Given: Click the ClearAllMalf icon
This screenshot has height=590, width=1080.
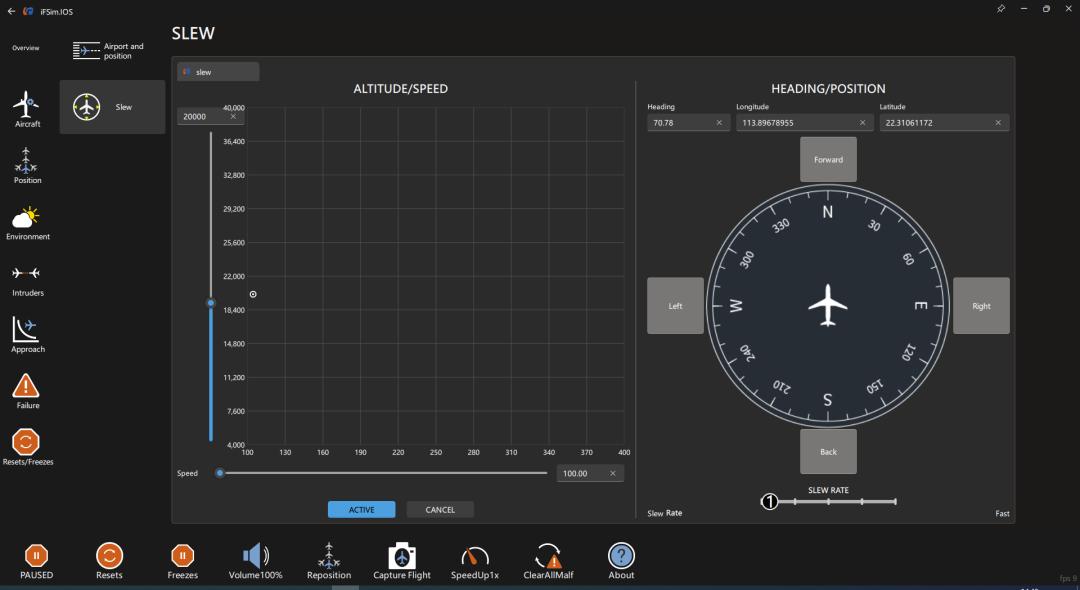Looking at the screenshot, I should coord(547,557).
